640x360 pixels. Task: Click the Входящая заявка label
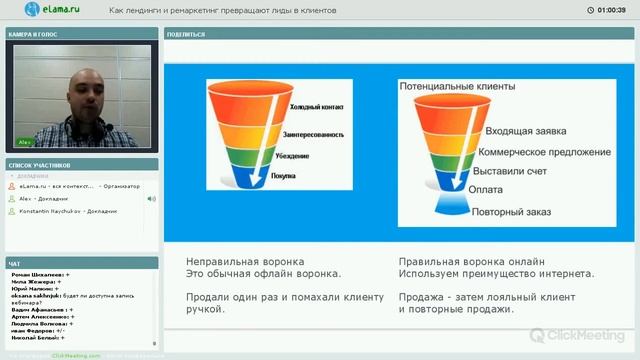coord(526,131)
